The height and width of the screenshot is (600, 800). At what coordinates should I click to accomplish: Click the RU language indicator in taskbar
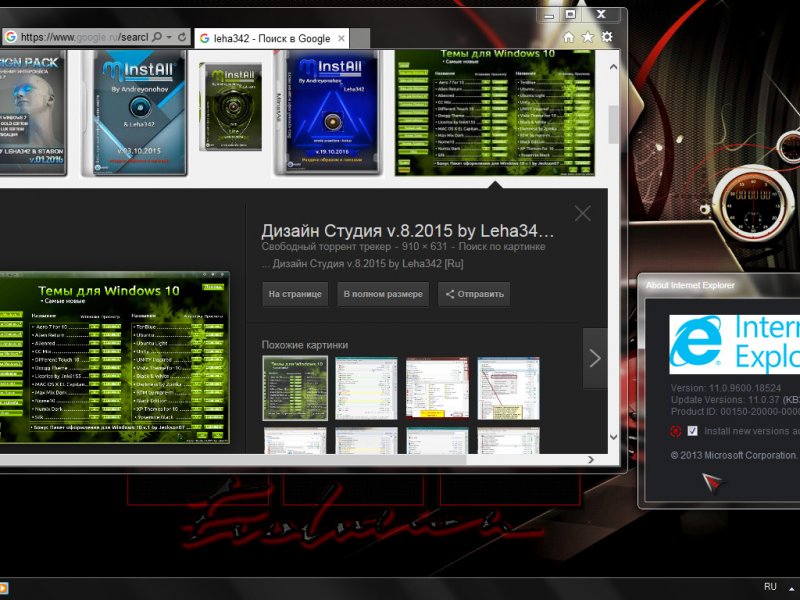770,587
